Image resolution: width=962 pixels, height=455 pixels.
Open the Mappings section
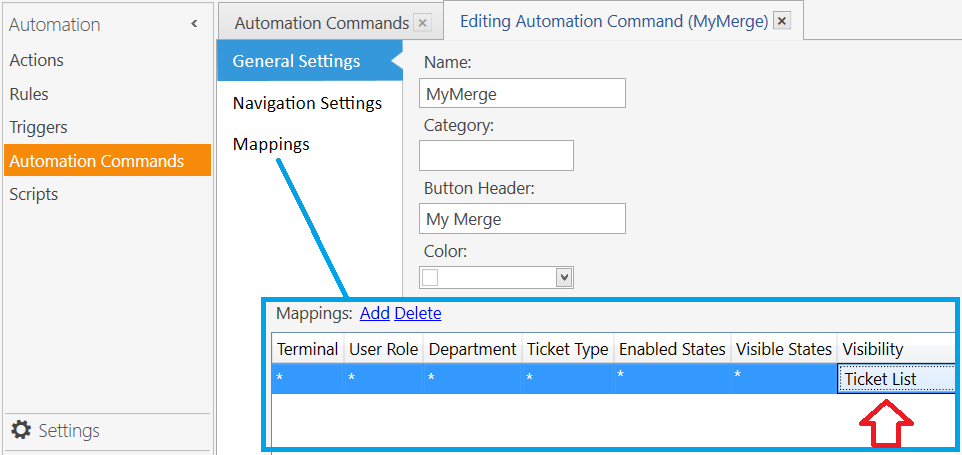tap(271, 144)
